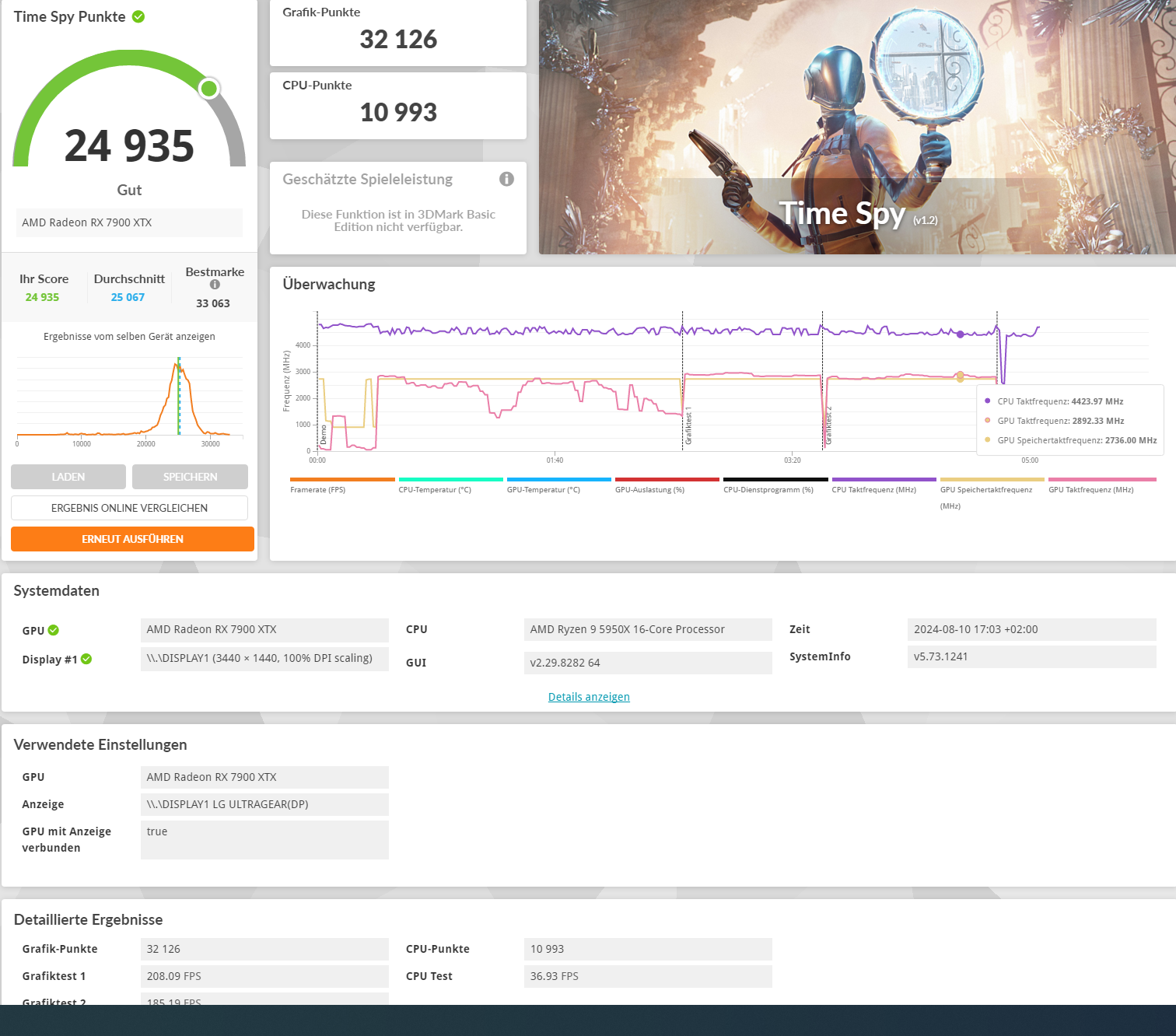This screenshot has width=1176, height=1036.
Task: Toggle the GPU-Auslastung series in the chart legend
Action: 667,480
